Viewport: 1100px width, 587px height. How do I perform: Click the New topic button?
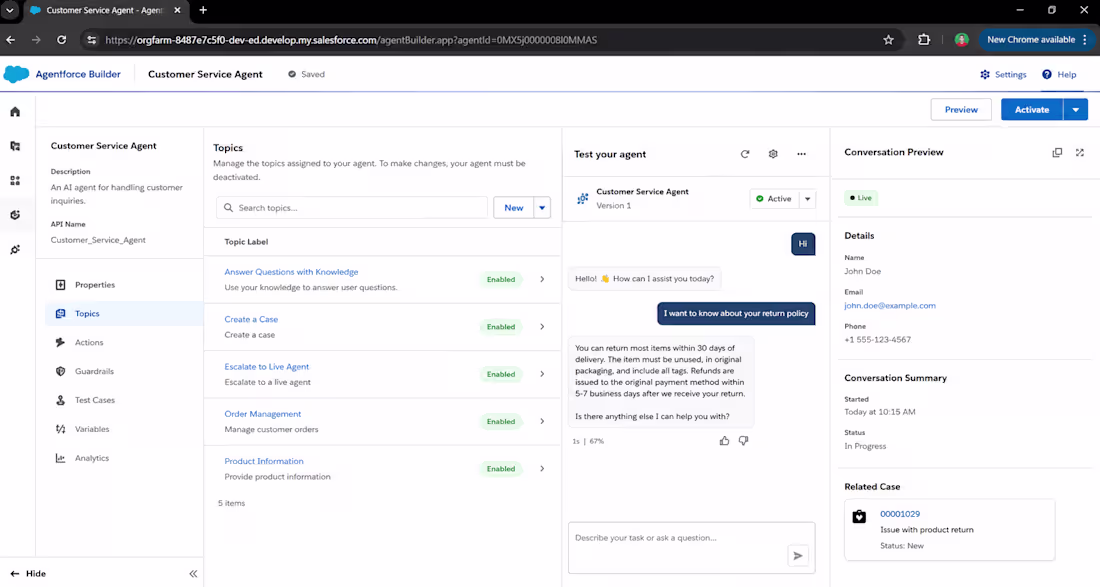coord(514,208)
